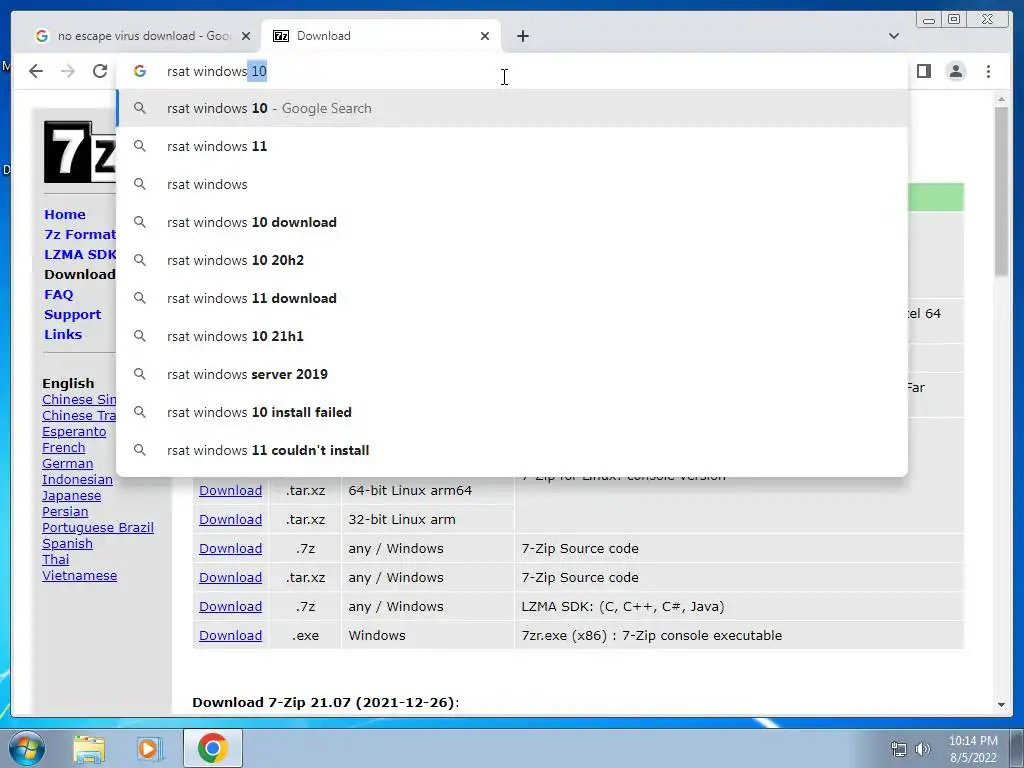Download the 32-bit Linux arm tar.xz
This screenshot has height=768, width=1024.
coord(231,519)
